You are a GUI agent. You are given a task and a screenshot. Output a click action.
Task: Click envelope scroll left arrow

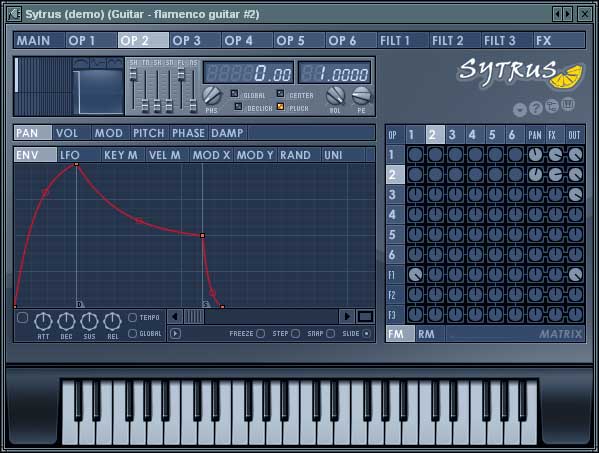pos(175,317)
